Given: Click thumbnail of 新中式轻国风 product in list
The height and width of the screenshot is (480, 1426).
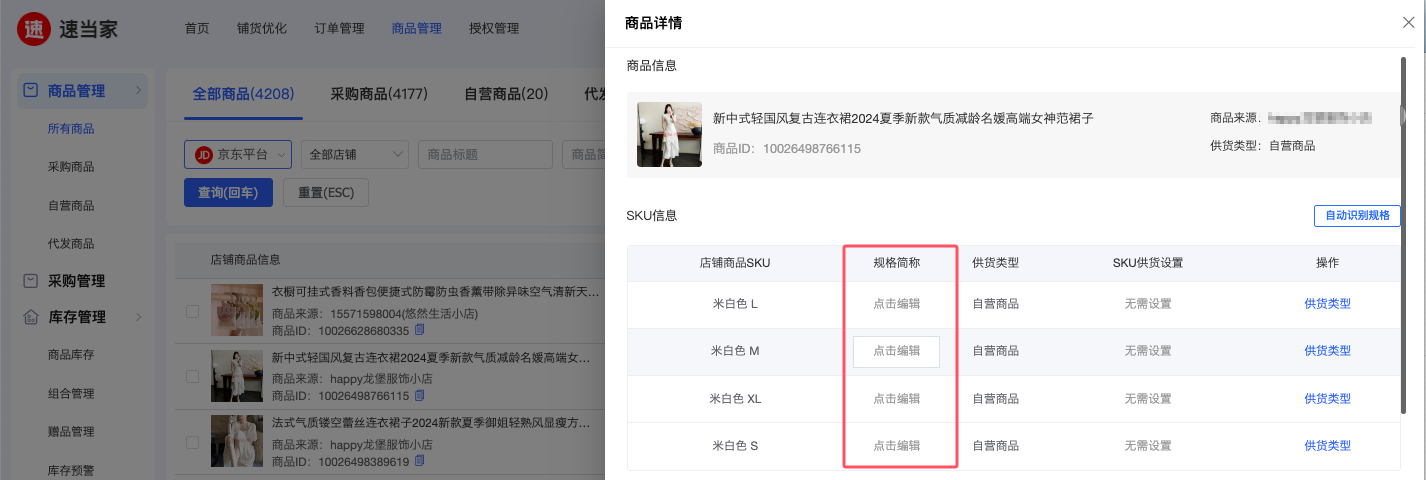Looking at the screenshot, I should [237, 376].
